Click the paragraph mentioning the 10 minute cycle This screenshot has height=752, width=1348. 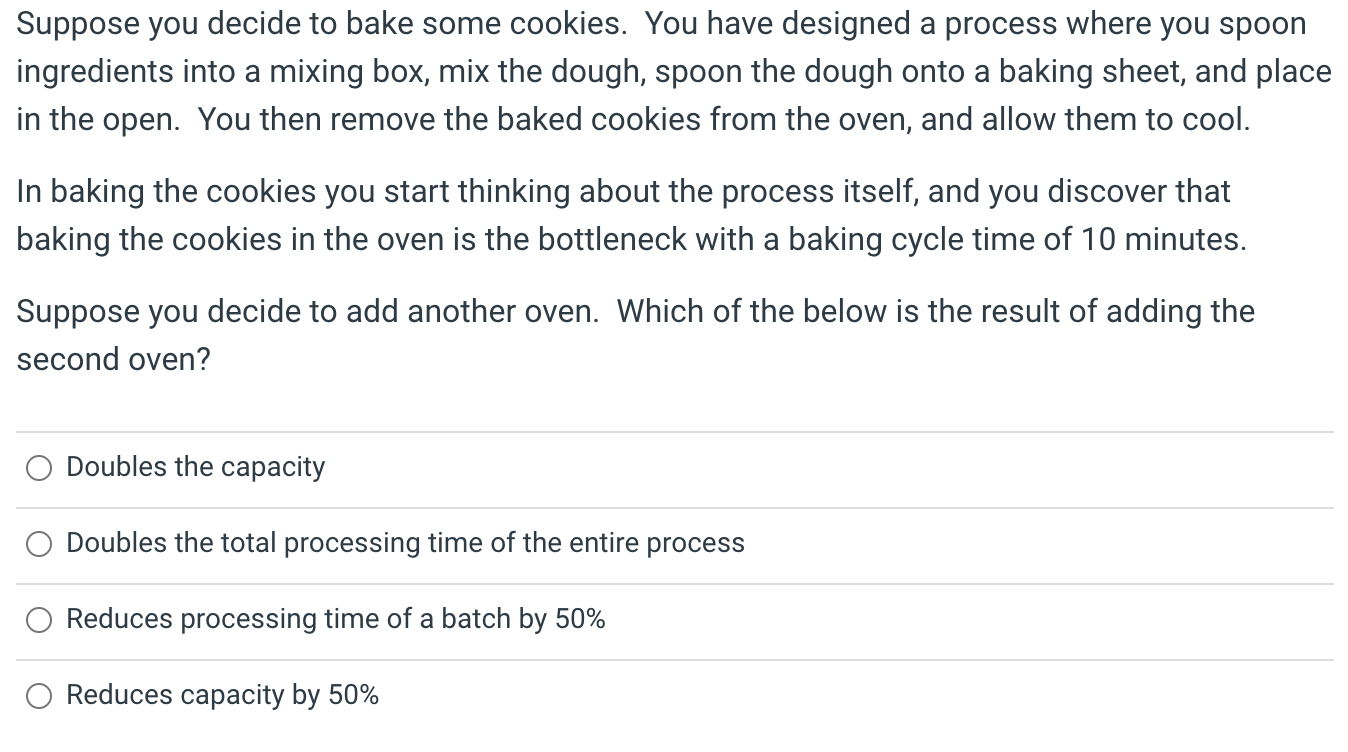pyautogui.click(x=624, y=215)
